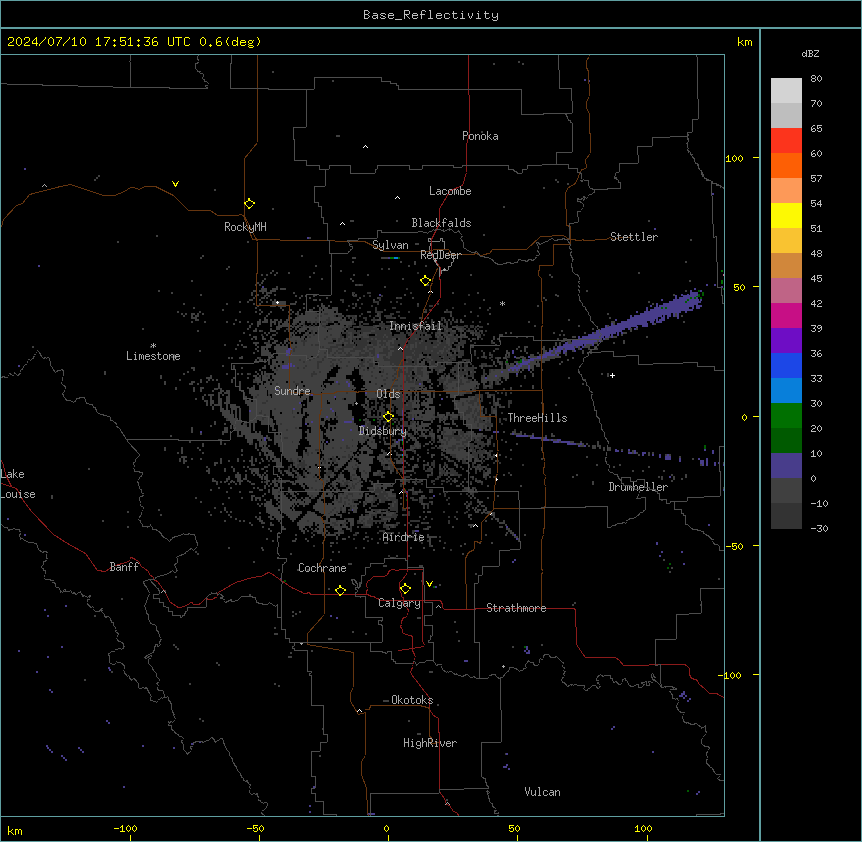Click the RockyMH label

pyautogui.click(x=245, y=227)
